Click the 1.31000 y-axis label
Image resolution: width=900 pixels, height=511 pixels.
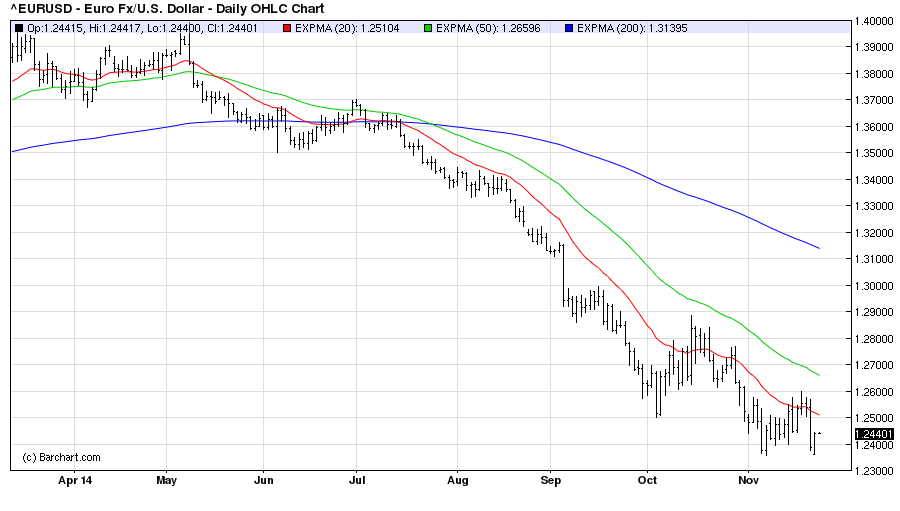point(874,260)
